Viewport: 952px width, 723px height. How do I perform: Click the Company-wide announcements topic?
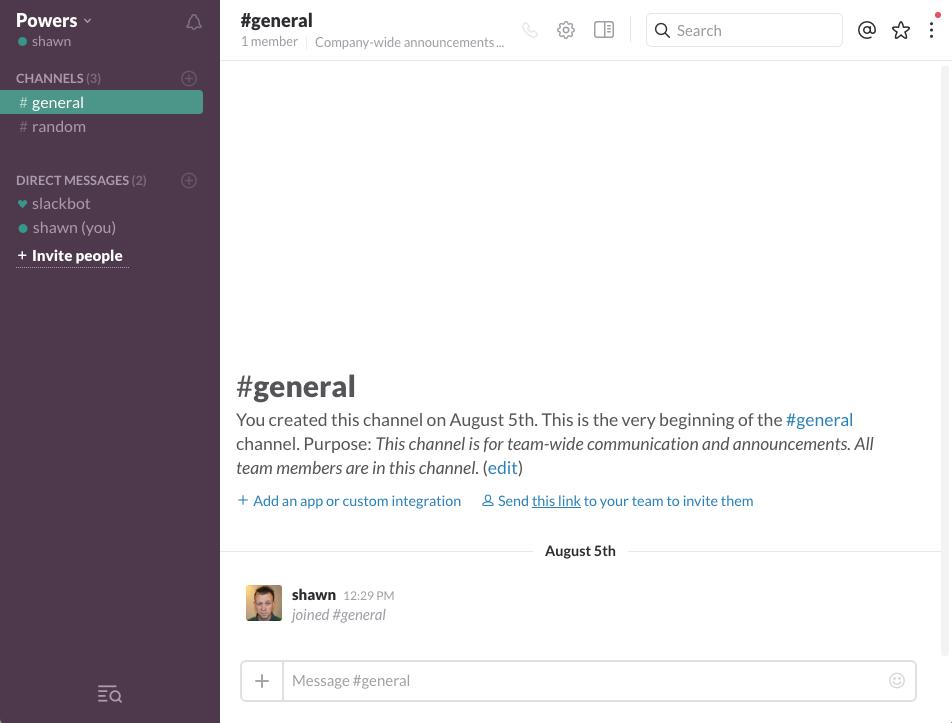tap(409, 42)
